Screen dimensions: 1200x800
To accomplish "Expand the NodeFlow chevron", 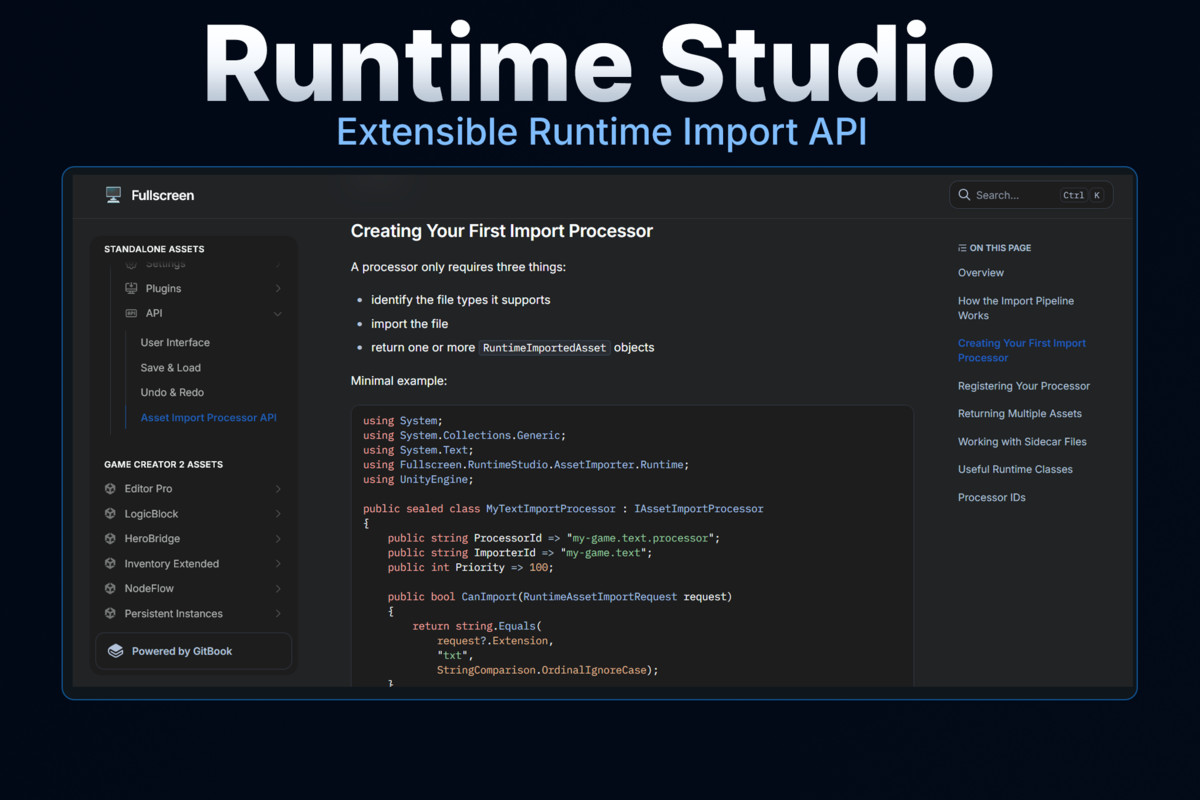I will [278, 589].
